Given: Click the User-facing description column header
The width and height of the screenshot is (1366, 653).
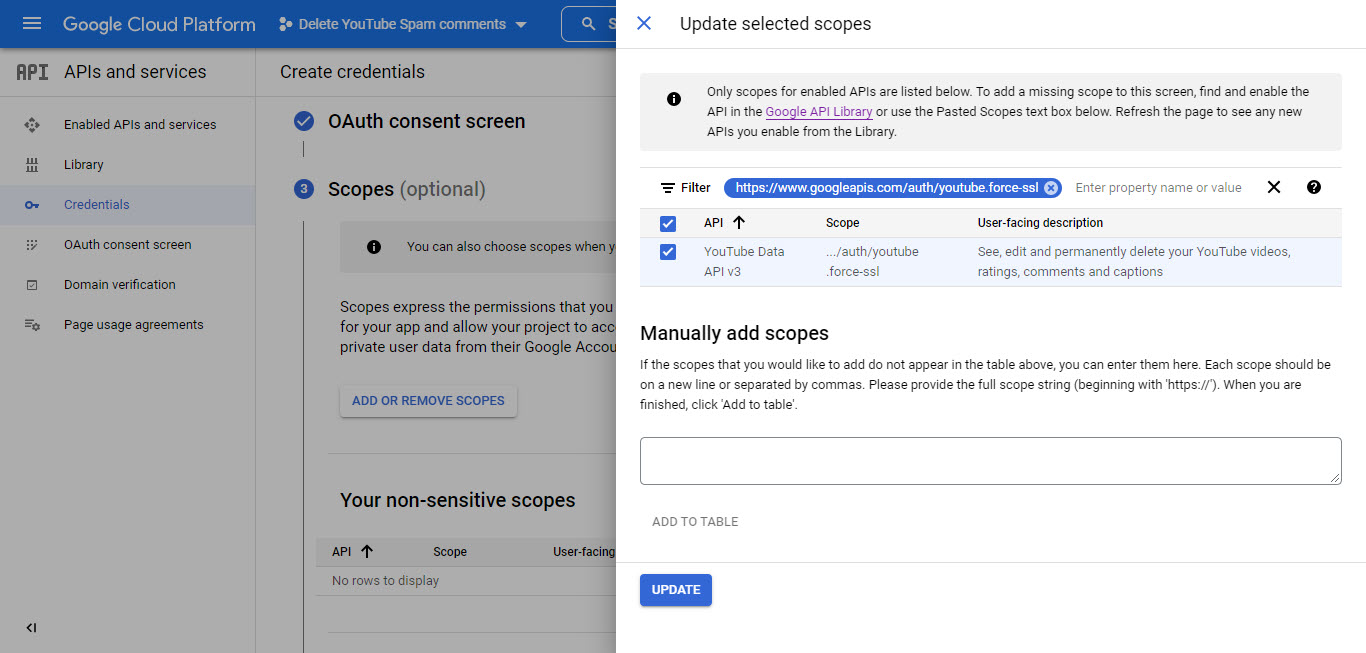Looking at the screenshot, I should click(x=1040, y=223).
